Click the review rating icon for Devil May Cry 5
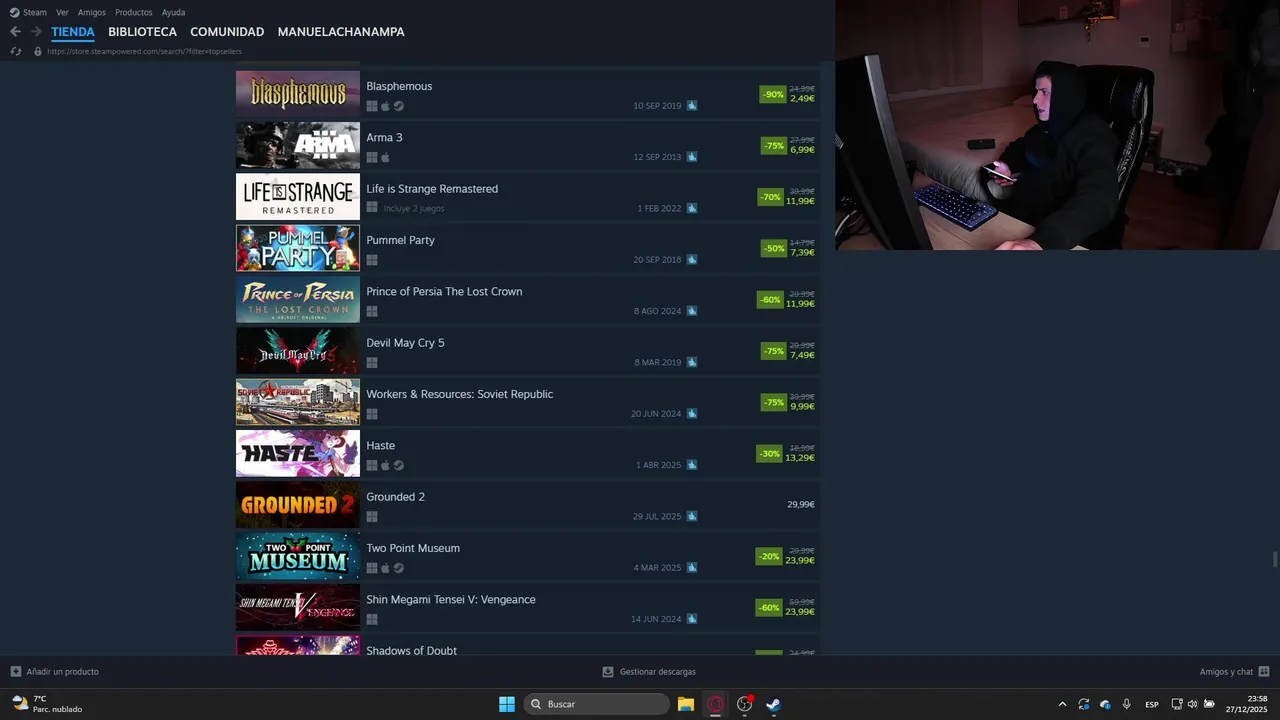 (692, 362)
